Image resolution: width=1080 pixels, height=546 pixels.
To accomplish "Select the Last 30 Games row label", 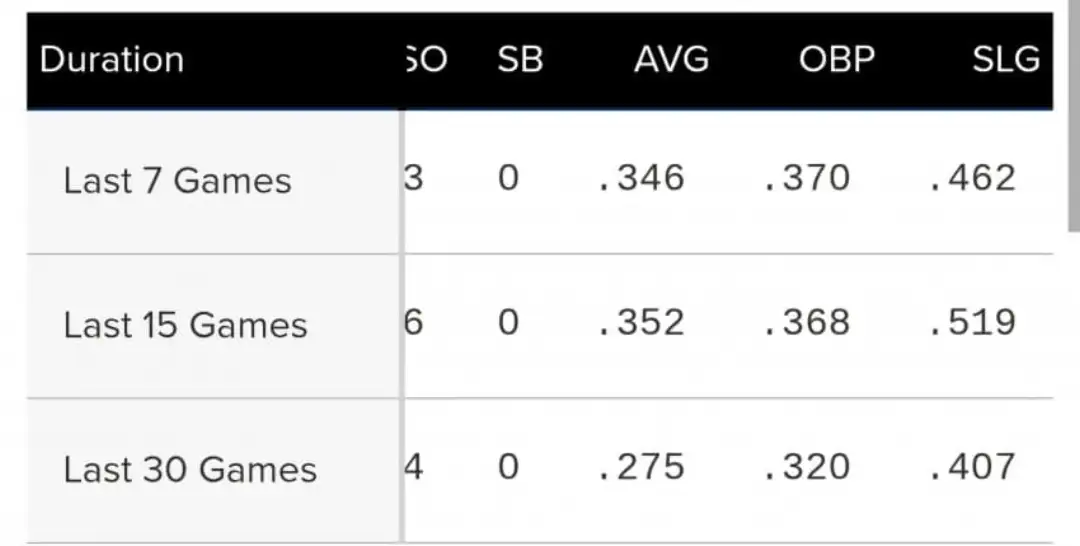I will [x=190, y=469].
